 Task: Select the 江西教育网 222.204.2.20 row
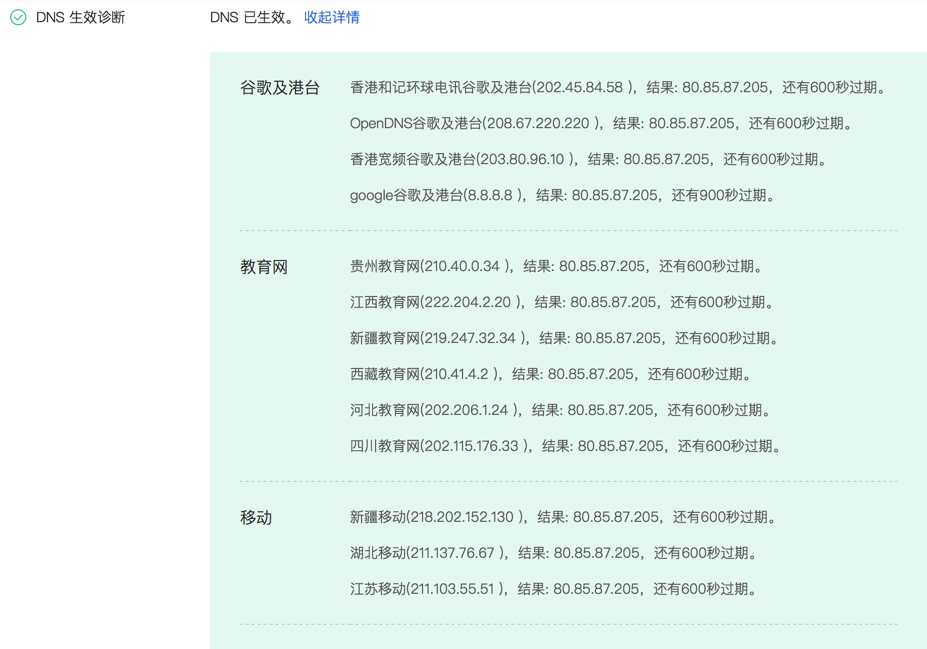[563, 303]
